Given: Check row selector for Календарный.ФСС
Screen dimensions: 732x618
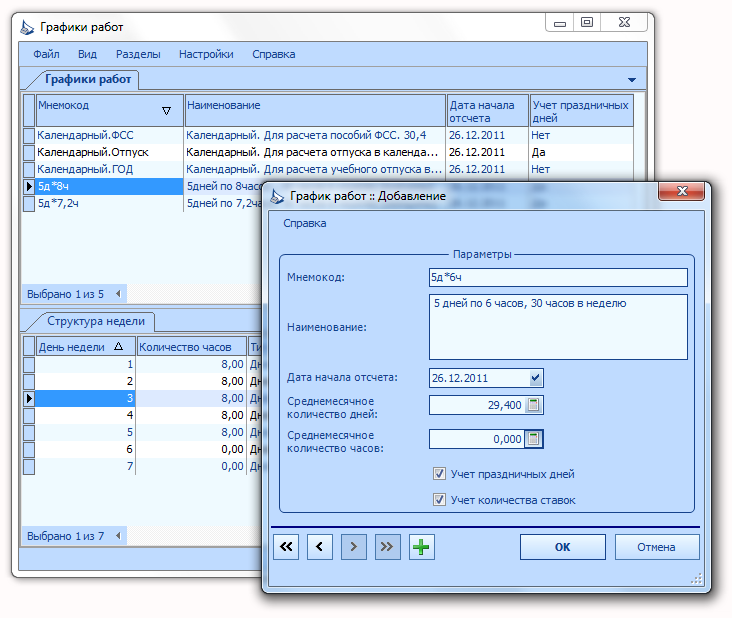Looking at the screenshot, I should 29,135.
